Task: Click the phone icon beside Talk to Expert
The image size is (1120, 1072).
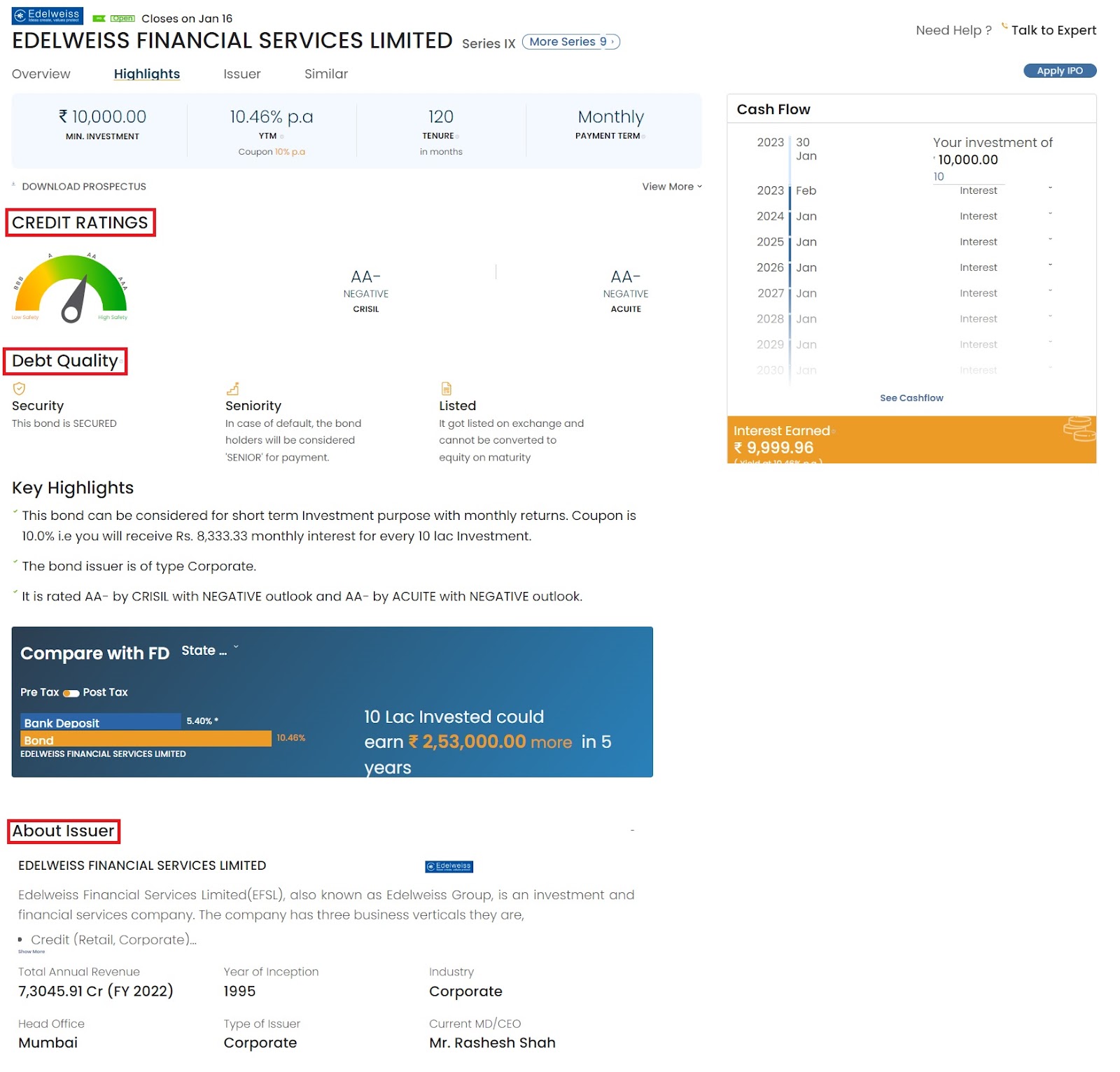Action: point(1004,27)
